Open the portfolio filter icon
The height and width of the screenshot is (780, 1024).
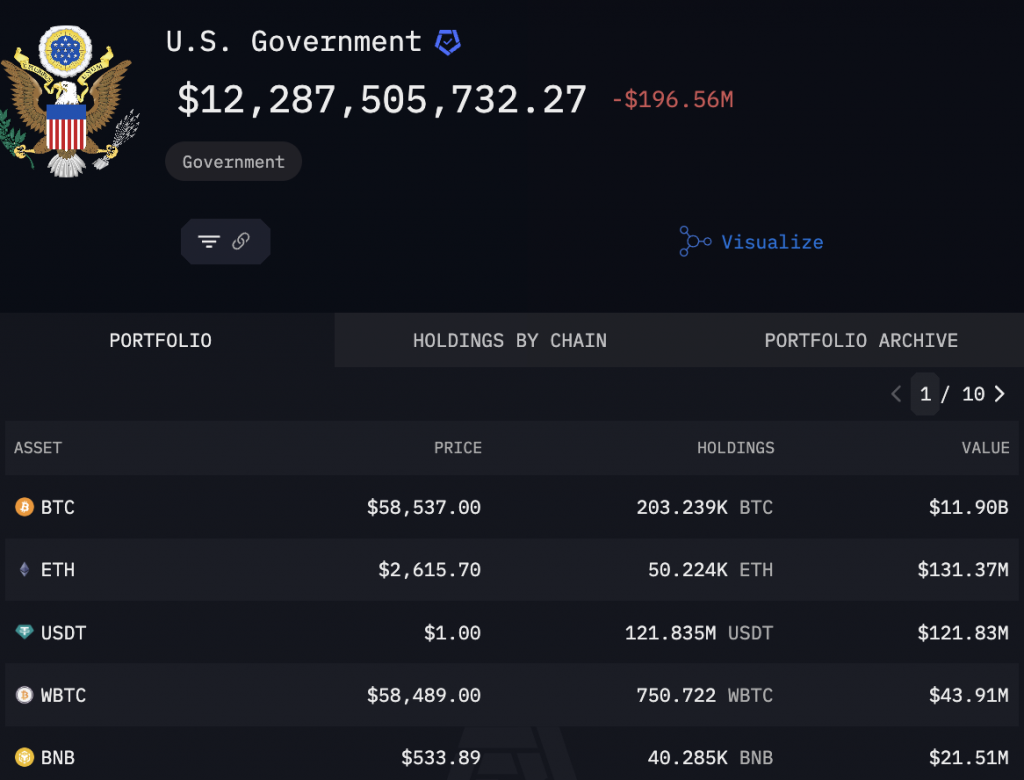pyautogui.click(x=208, y=241)
